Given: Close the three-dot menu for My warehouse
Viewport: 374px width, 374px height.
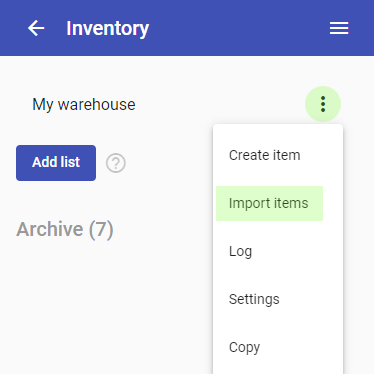Looking at the screenshot, I should [323, 104].
